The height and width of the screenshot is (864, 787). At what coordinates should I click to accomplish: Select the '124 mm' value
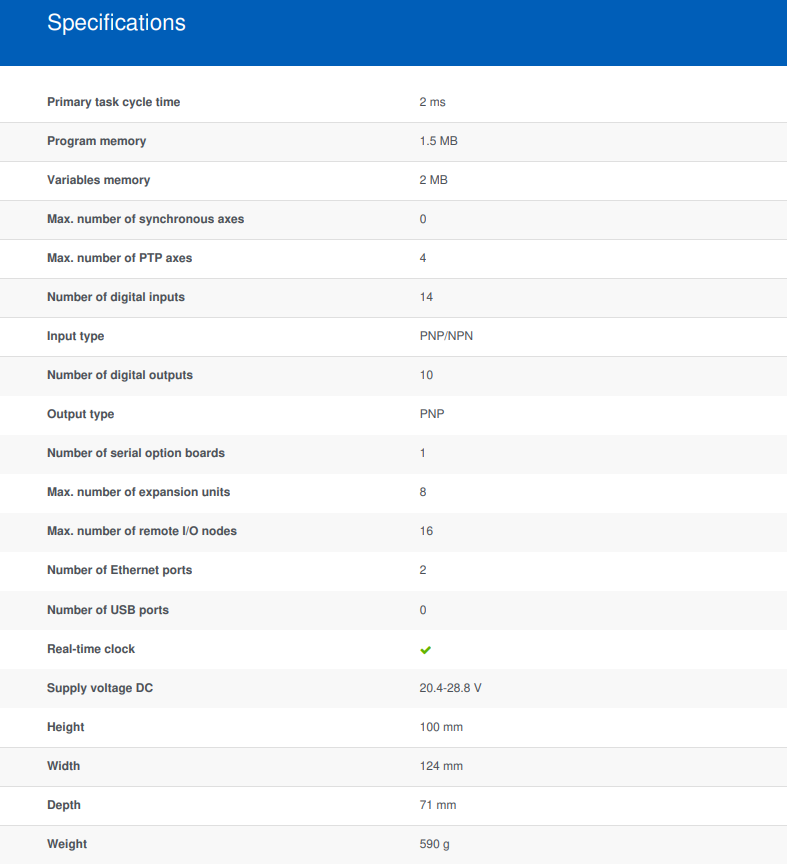[441, 766]
